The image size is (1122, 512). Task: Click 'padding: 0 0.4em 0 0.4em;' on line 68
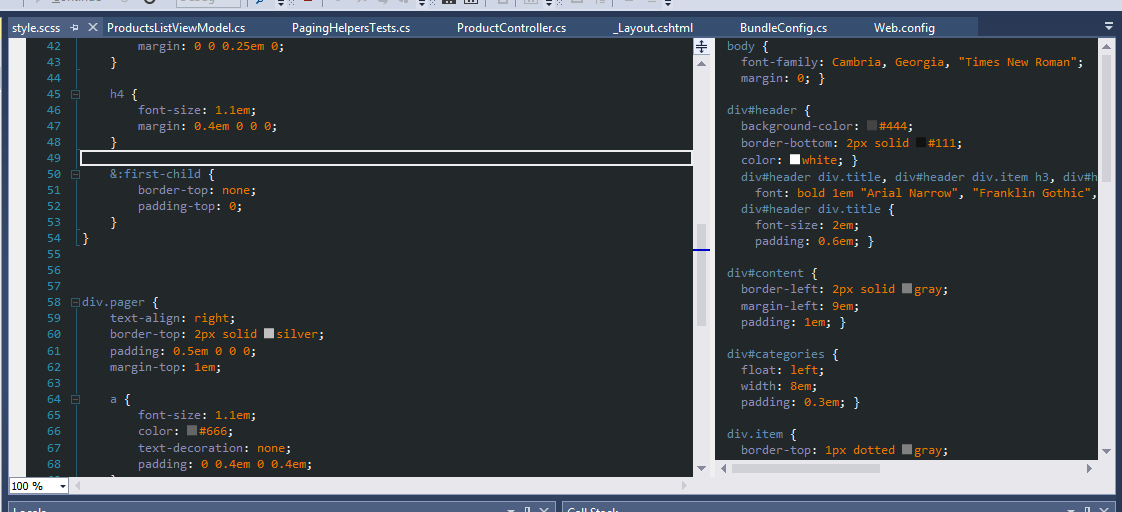tap(225, 465)
